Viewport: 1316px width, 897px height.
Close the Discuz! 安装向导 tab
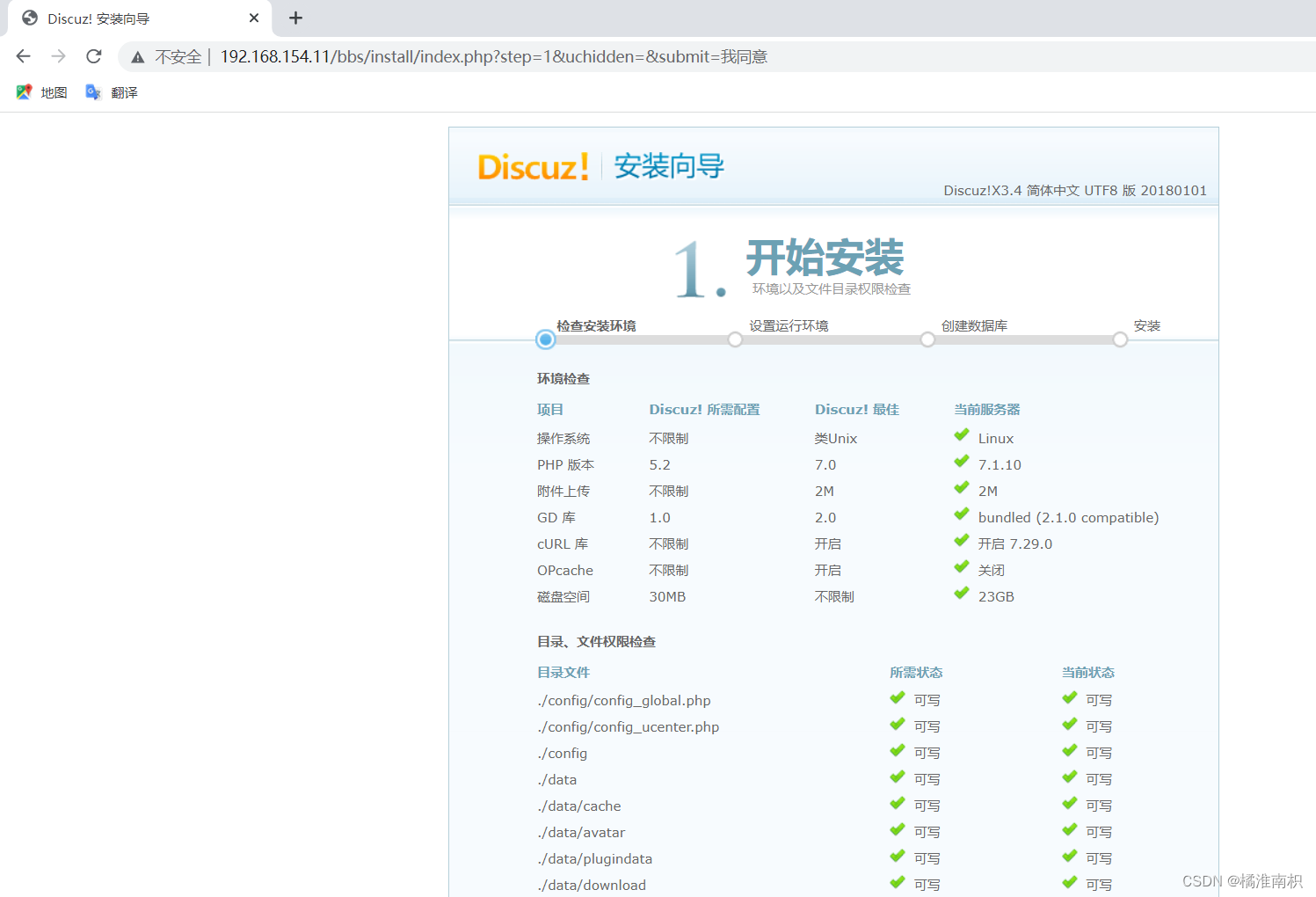pos(254,18)
